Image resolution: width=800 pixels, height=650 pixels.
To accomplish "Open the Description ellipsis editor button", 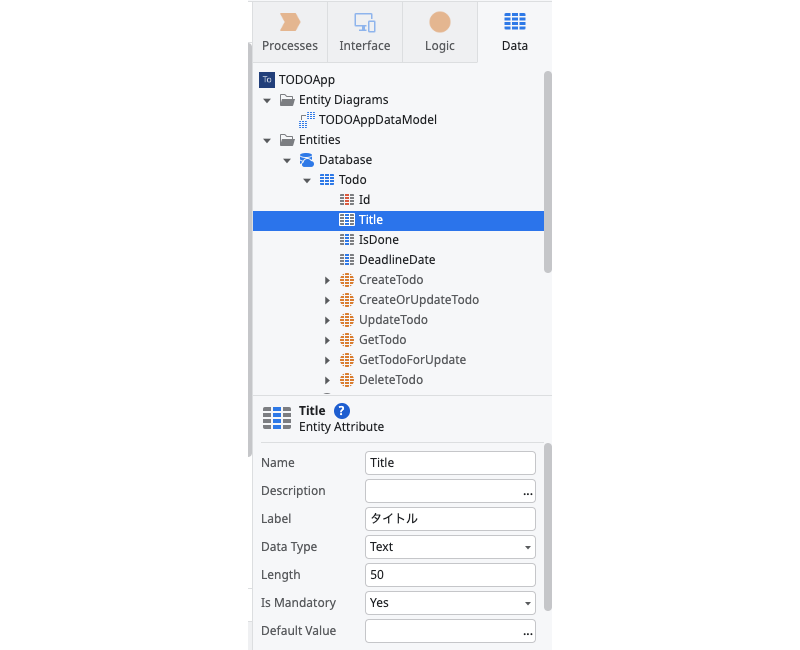I will [528, 493].
